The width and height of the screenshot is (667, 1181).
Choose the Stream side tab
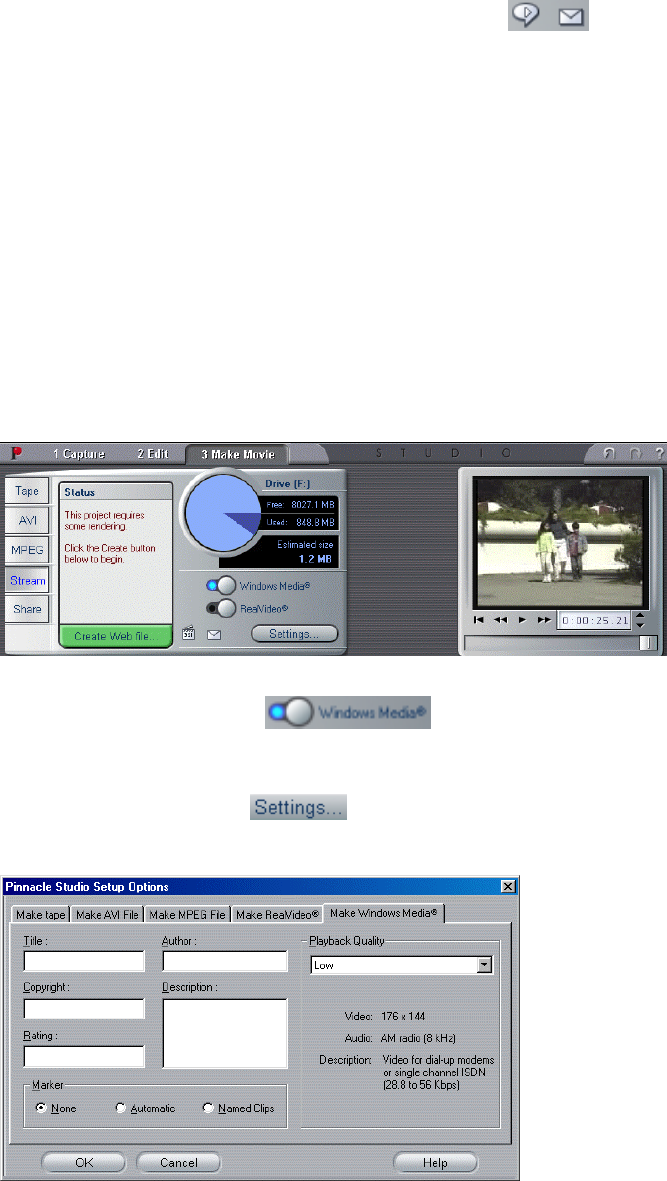27,581
